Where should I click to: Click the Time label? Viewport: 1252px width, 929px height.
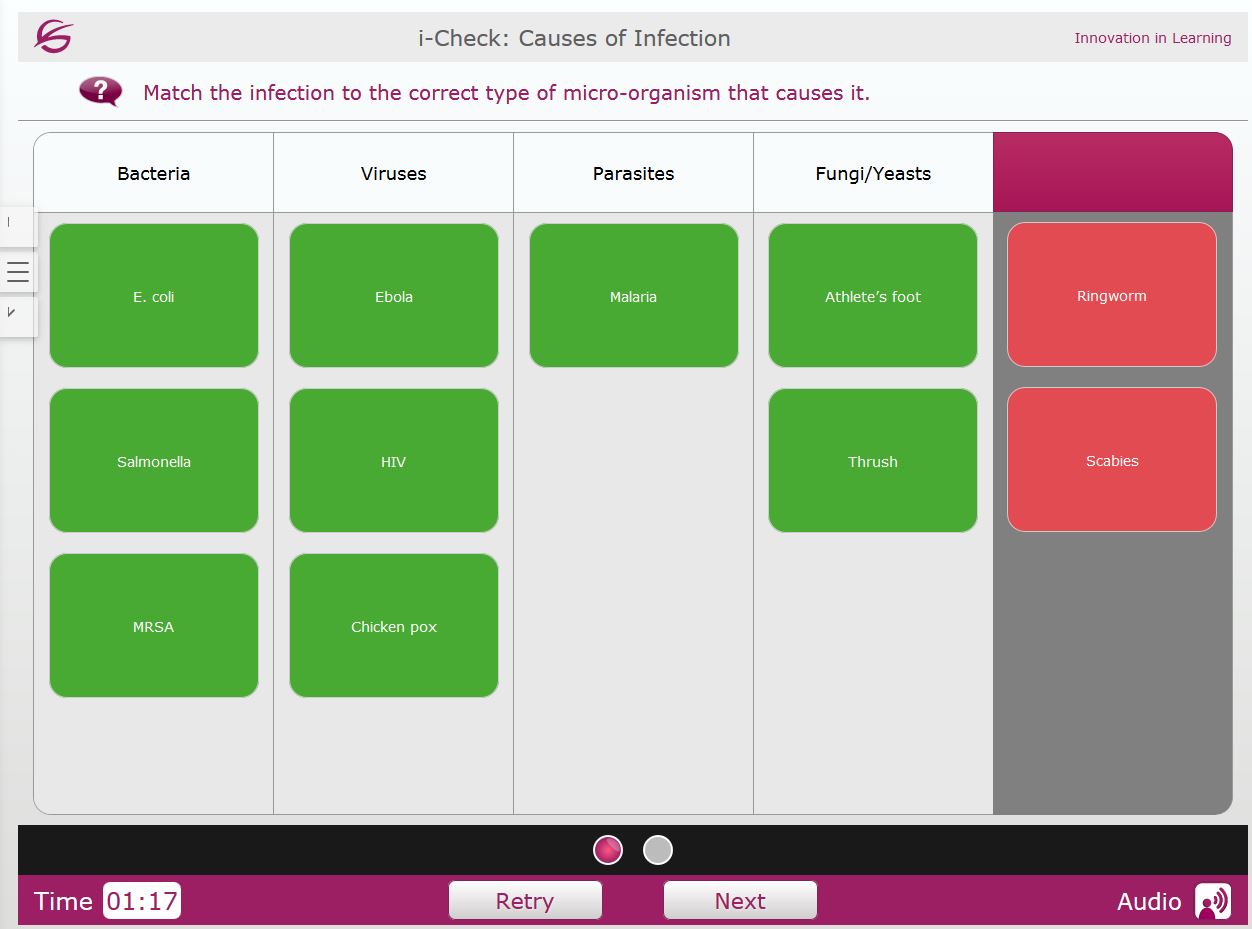pyautogui.click(x=63, y=901)
